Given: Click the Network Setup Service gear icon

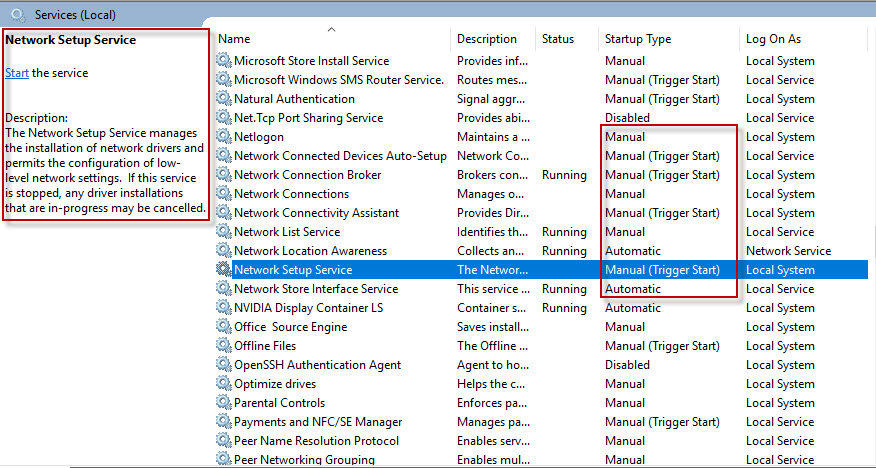Looking at the screenshot, I should click(x=224, y=270).
